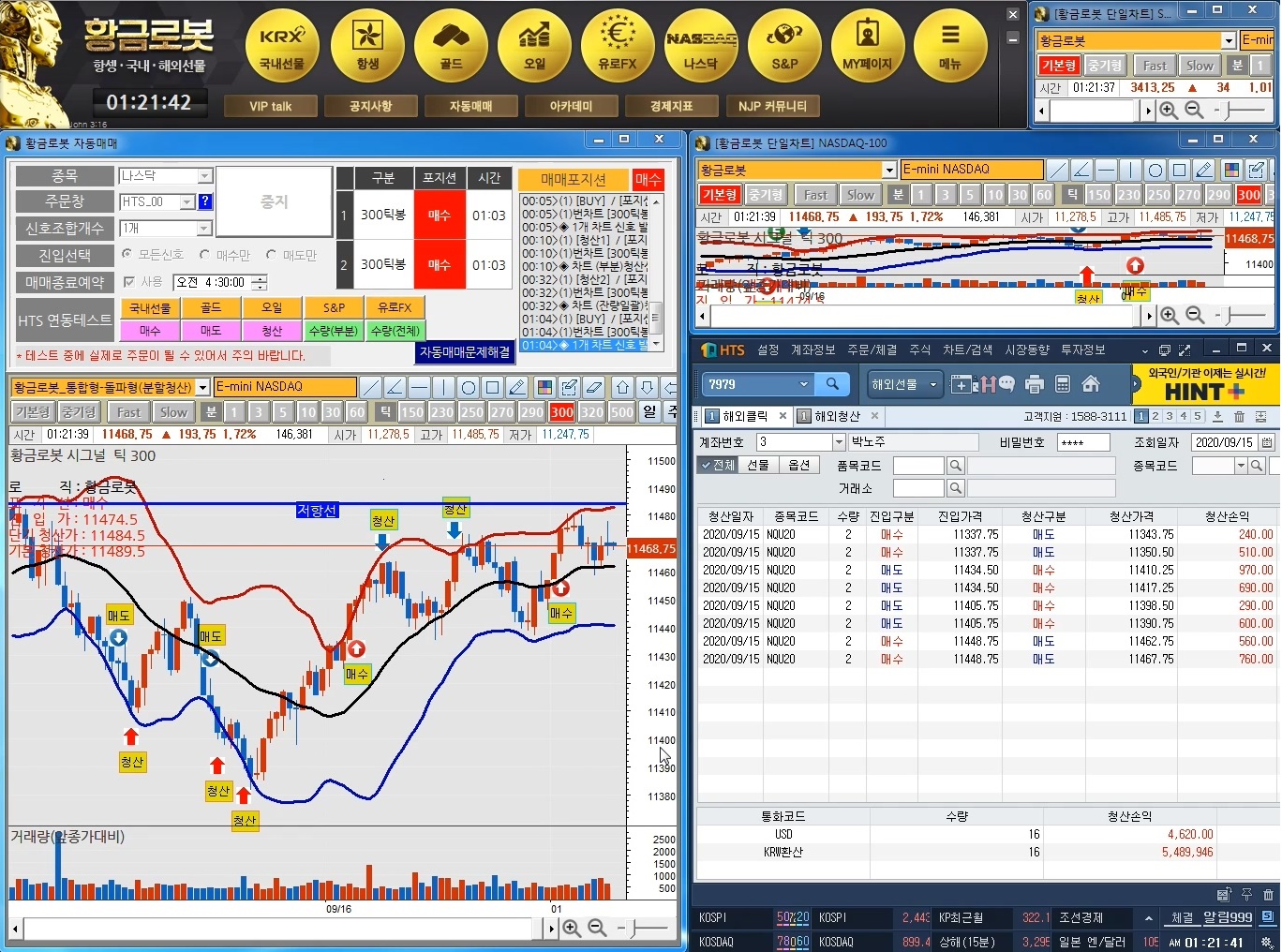Expand the 종목코드 dropdown
The image size is (1282, 952).
click(1241, 466)
